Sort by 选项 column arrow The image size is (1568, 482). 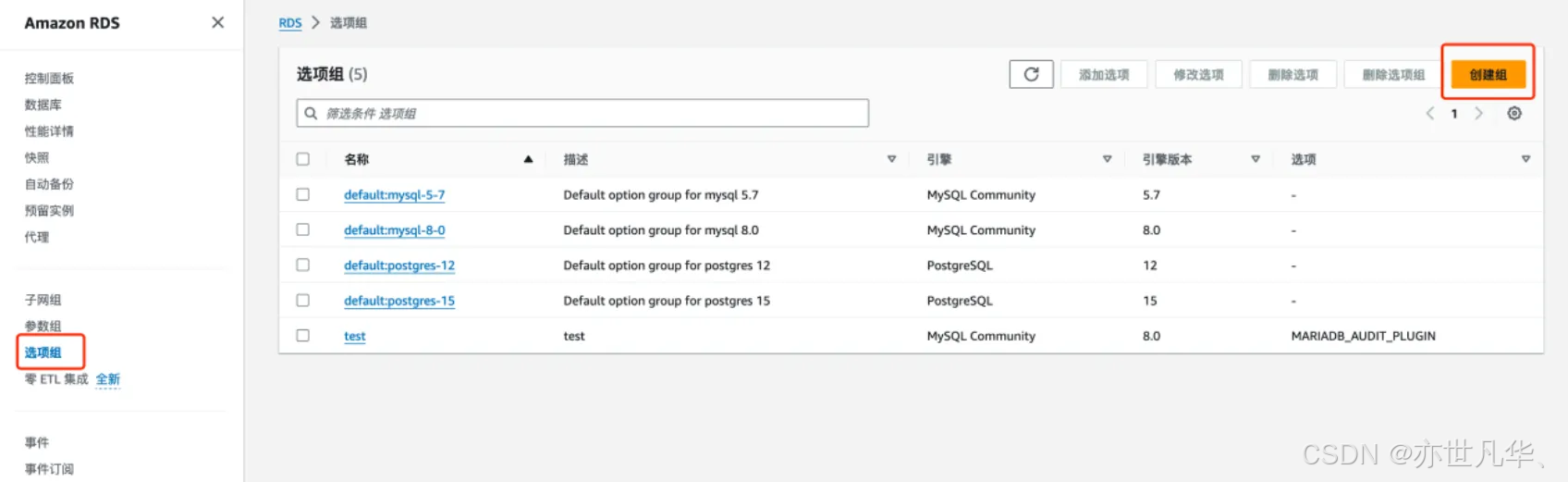(x=1525, y=159)
